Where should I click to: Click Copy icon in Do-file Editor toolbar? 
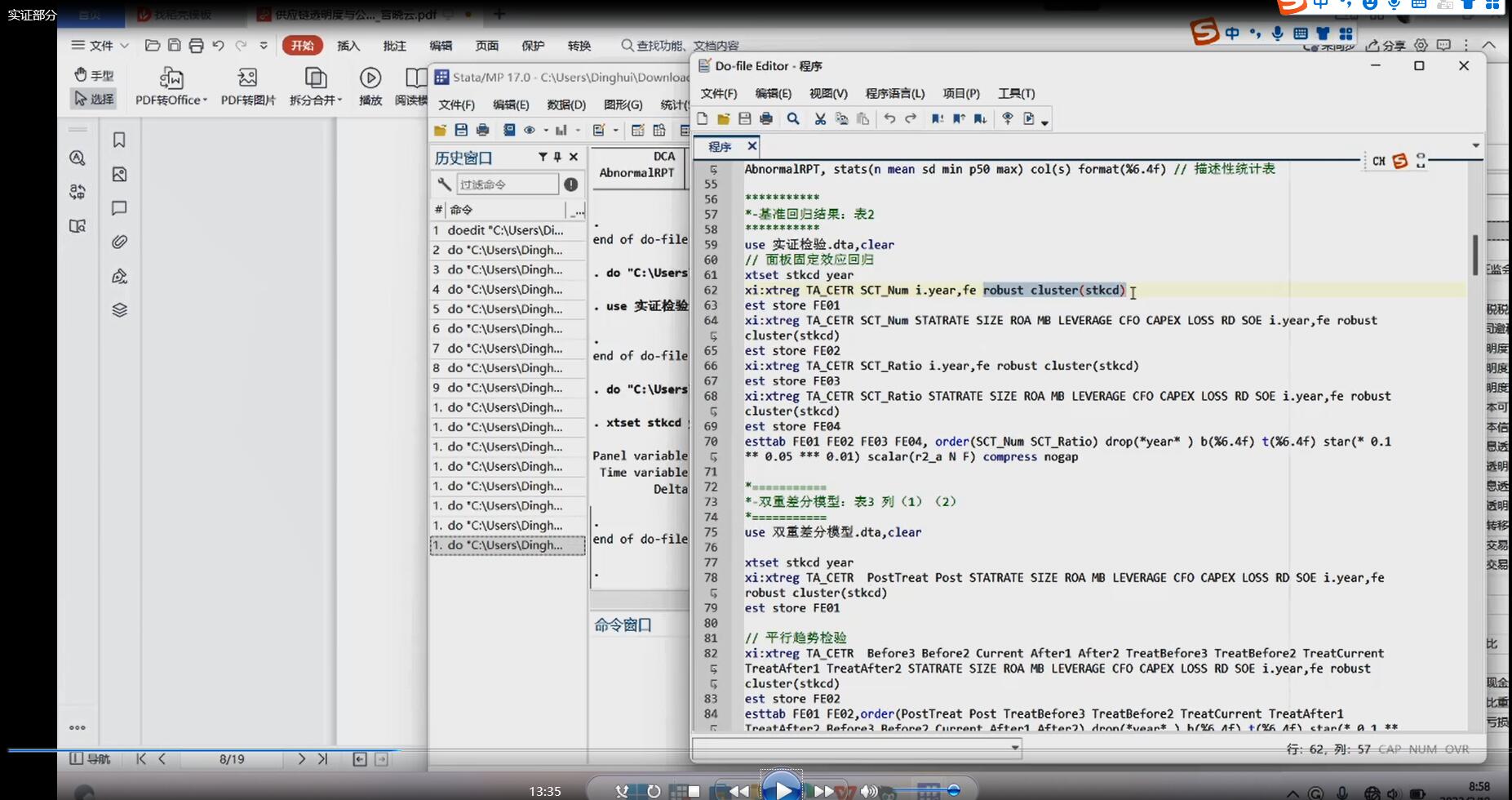click(841, 119)
